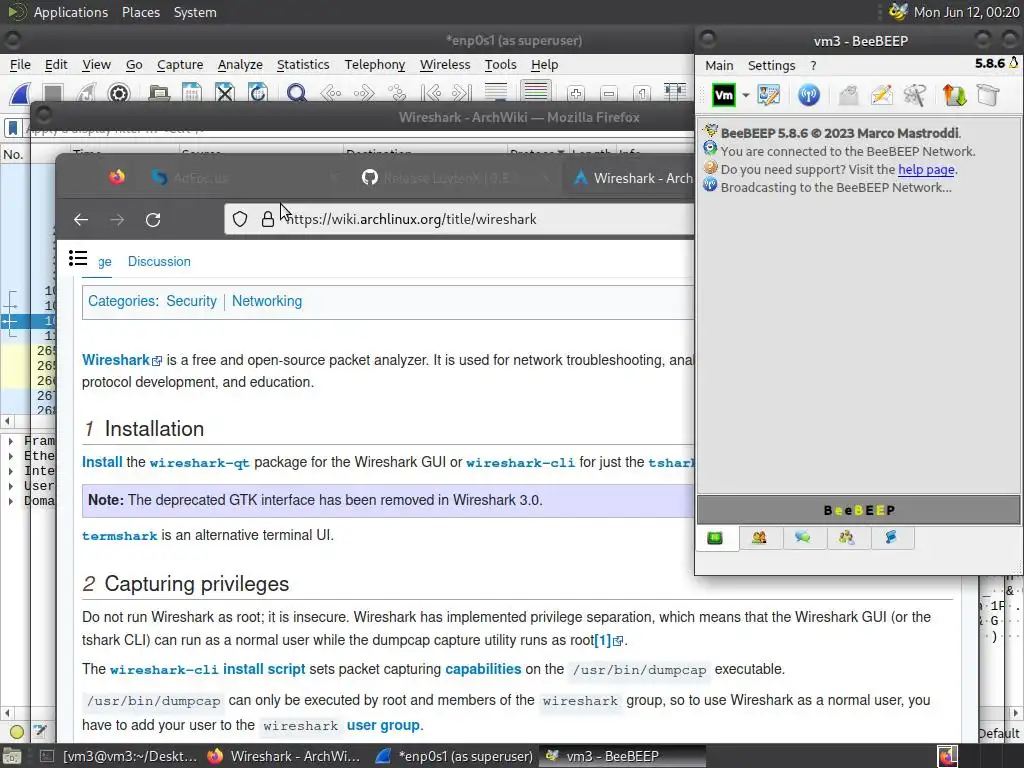Save capture file icon in Wireshark toolbar
This screenshot has height=768, width=1024.
[191, 93]
